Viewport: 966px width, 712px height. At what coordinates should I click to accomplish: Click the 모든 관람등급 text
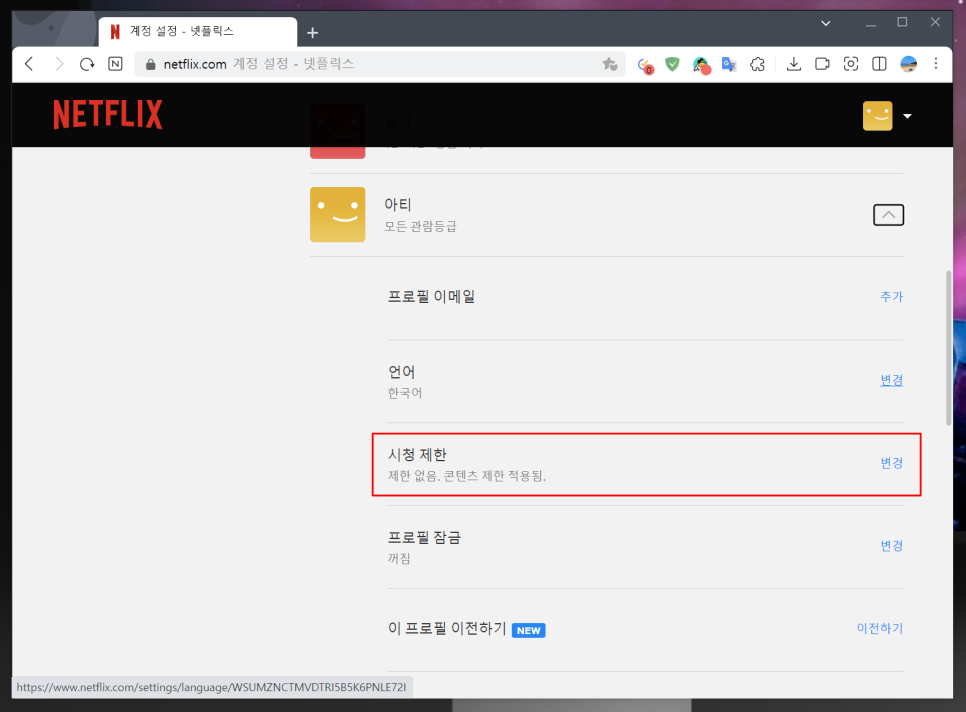pos(421,227)
